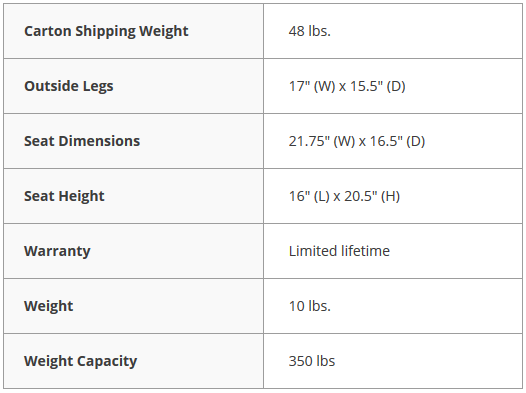Select the Limited lifetime text
This screenshot has width=526, height=393.
pyautogui.click(x=339, y=251)
